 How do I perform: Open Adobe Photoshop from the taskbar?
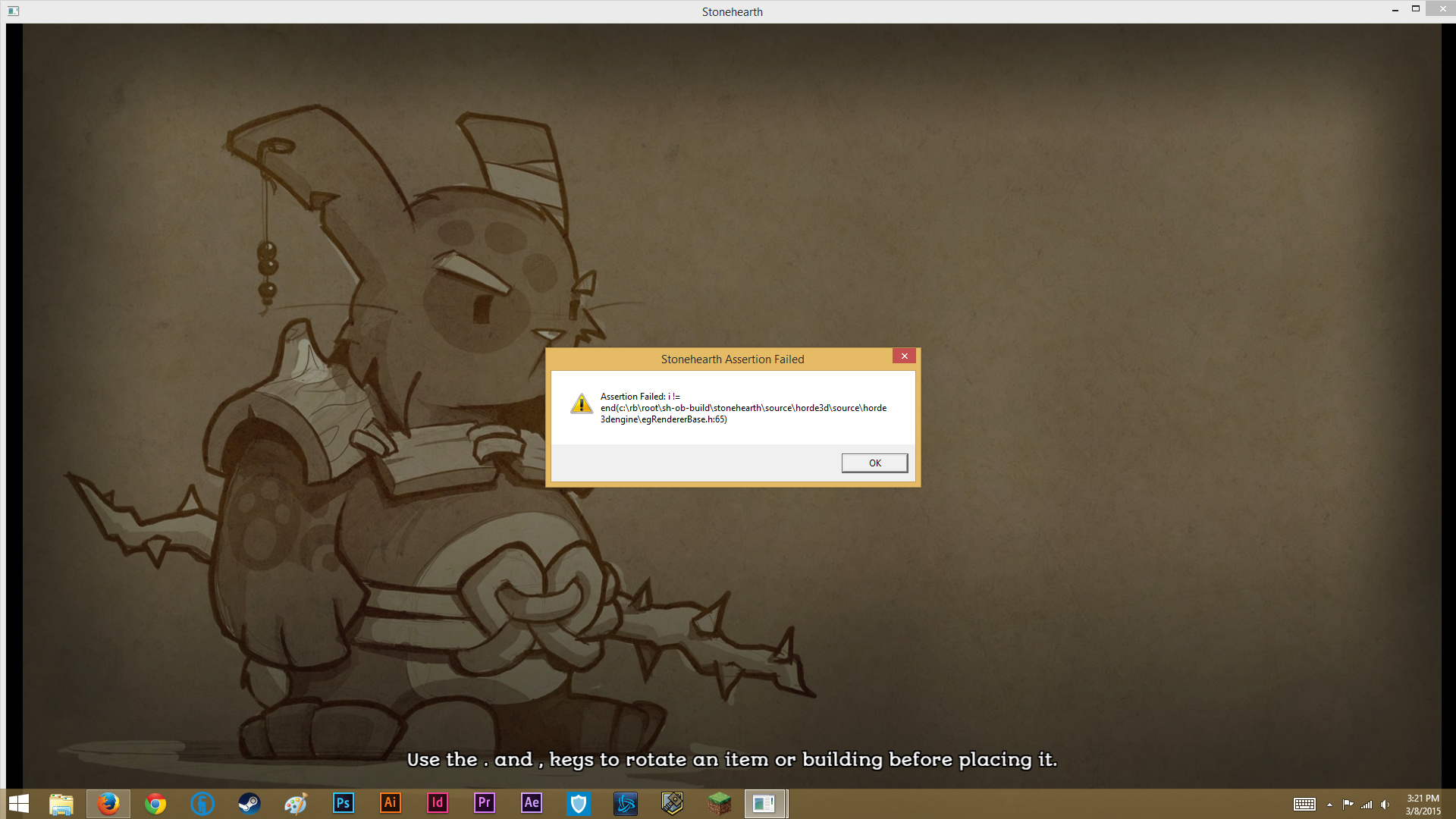(x=343, y=803)
